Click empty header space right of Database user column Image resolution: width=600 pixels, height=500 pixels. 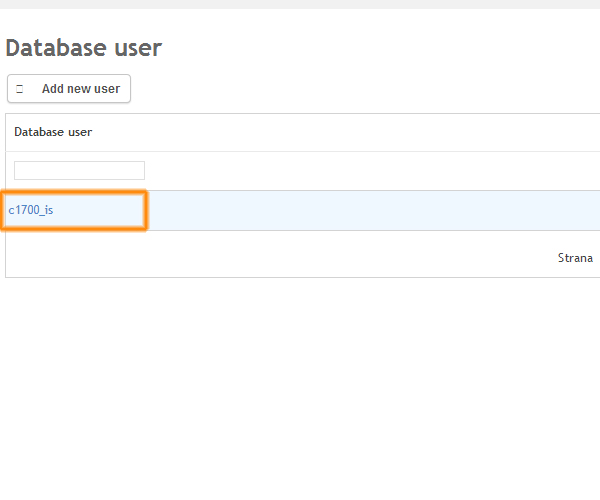(350, 132)
